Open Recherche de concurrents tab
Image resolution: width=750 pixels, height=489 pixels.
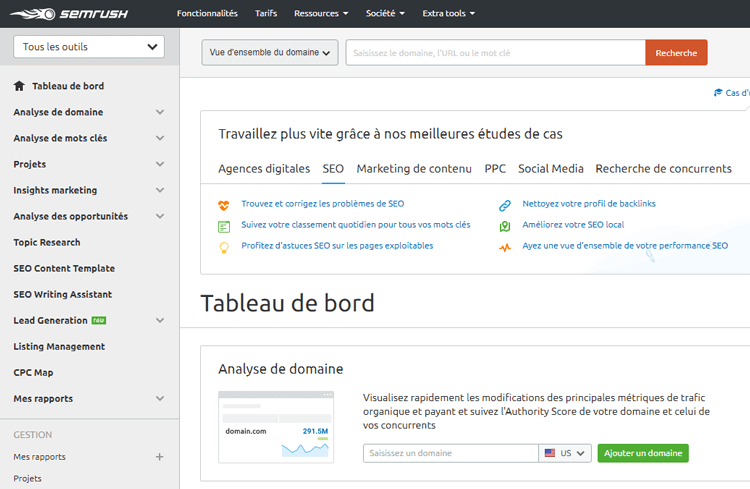click(663, 169)
